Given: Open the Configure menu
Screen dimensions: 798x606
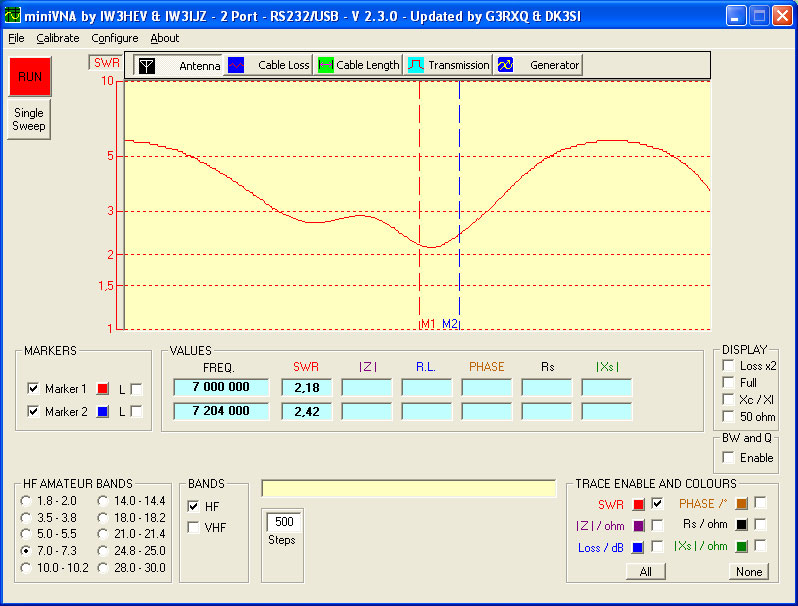Looking at the screenshot, I should tap(114, 38).
